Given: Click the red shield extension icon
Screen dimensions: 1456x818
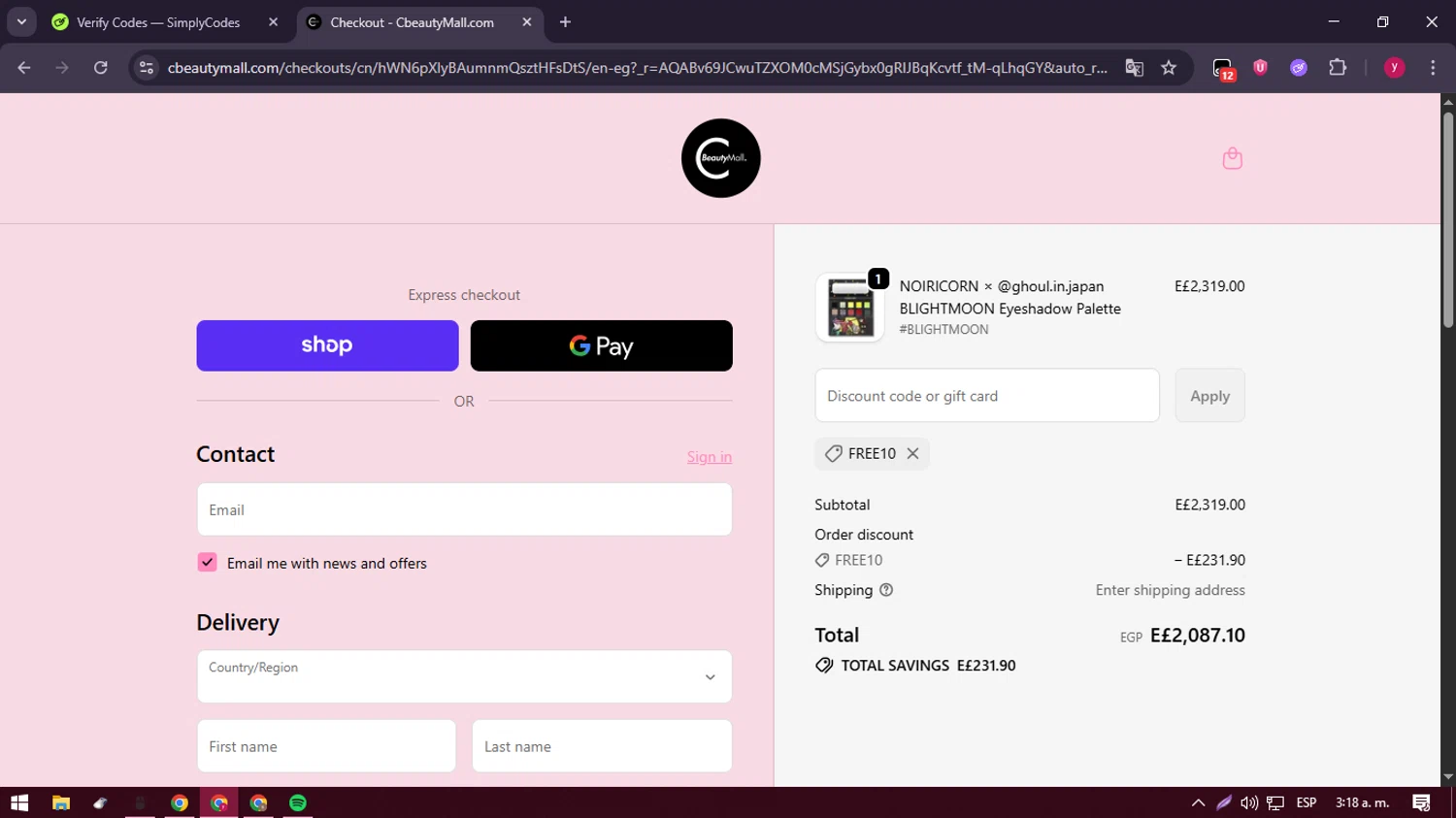Looking at the screenshot, I should click(1260, 68).
